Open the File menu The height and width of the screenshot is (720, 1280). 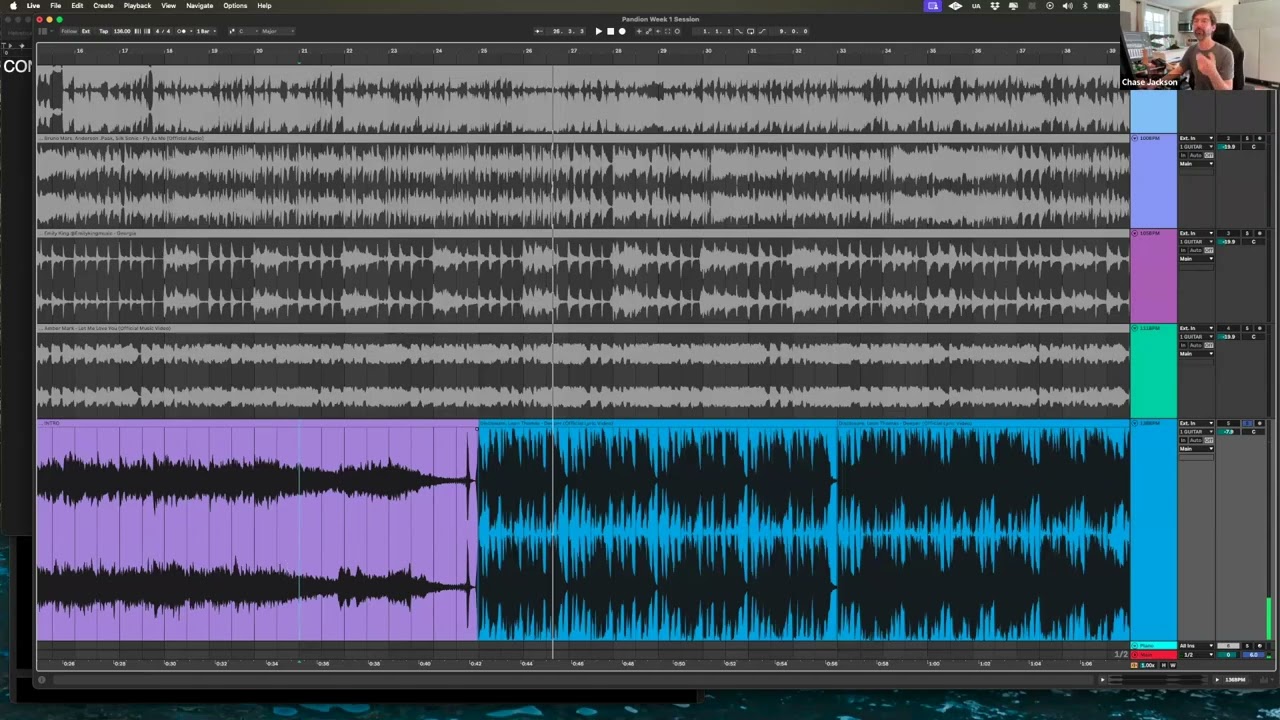[55, 6]
